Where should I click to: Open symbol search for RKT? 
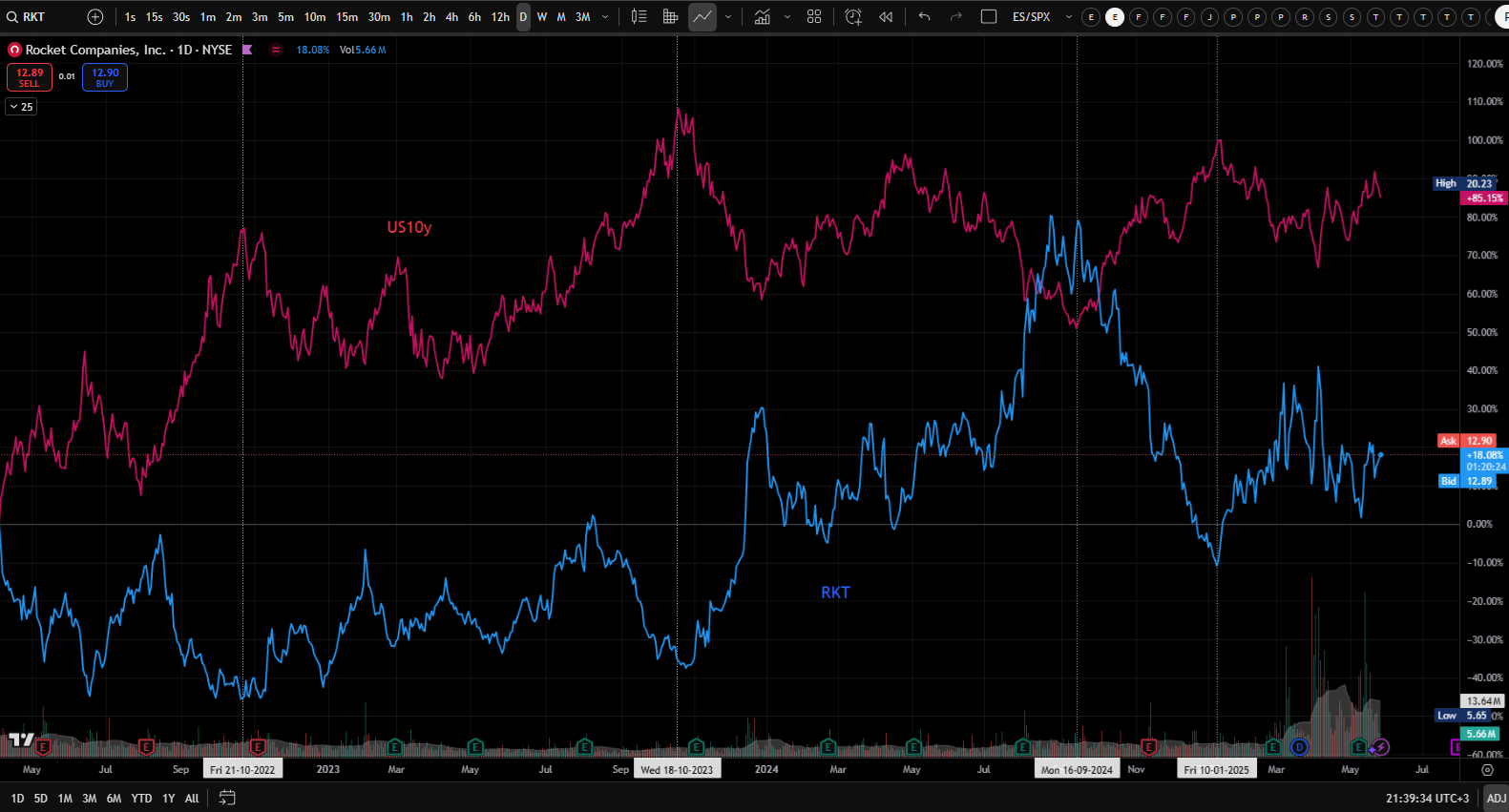click(x=27, y=17)
